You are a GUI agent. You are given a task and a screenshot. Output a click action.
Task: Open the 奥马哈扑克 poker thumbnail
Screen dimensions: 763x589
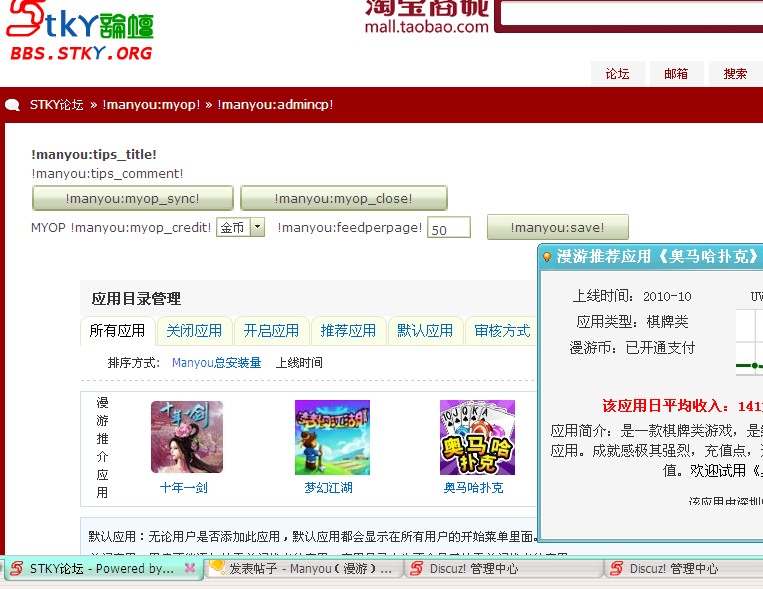click(477, 437)
